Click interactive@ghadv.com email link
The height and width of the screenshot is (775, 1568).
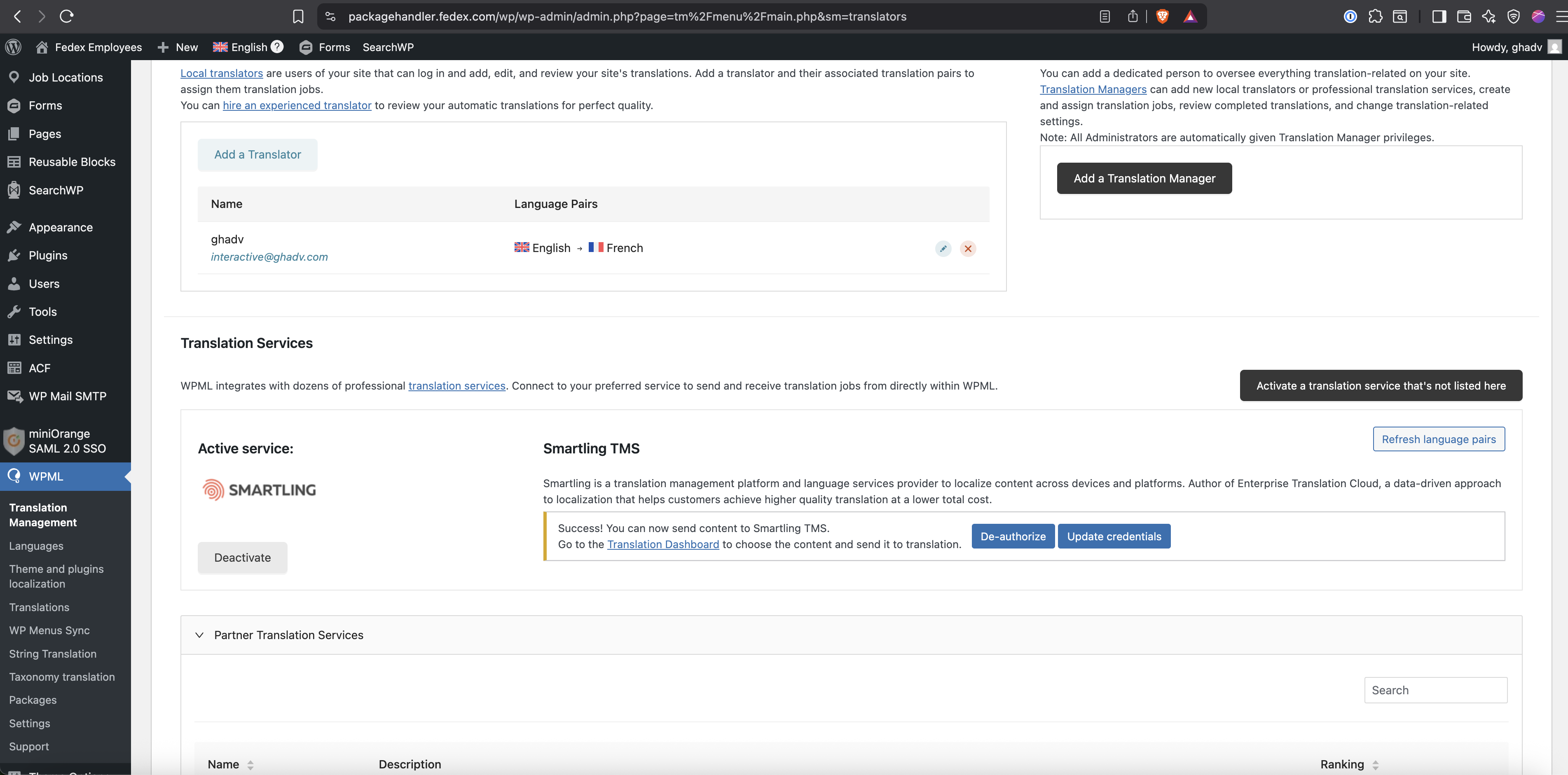[269, 257]
